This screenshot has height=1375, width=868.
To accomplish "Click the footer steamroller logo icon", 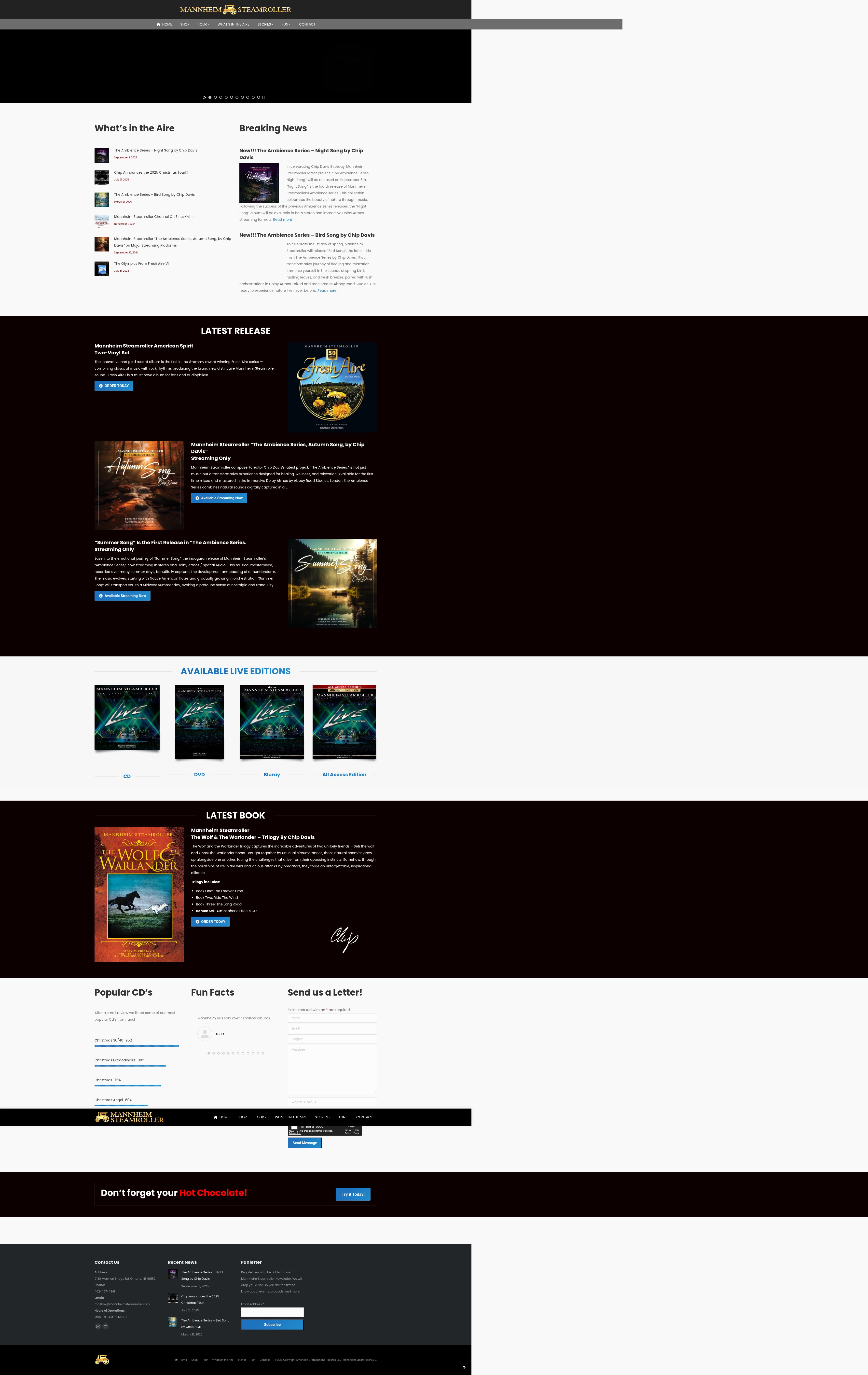I will [x=102, y=1360].
